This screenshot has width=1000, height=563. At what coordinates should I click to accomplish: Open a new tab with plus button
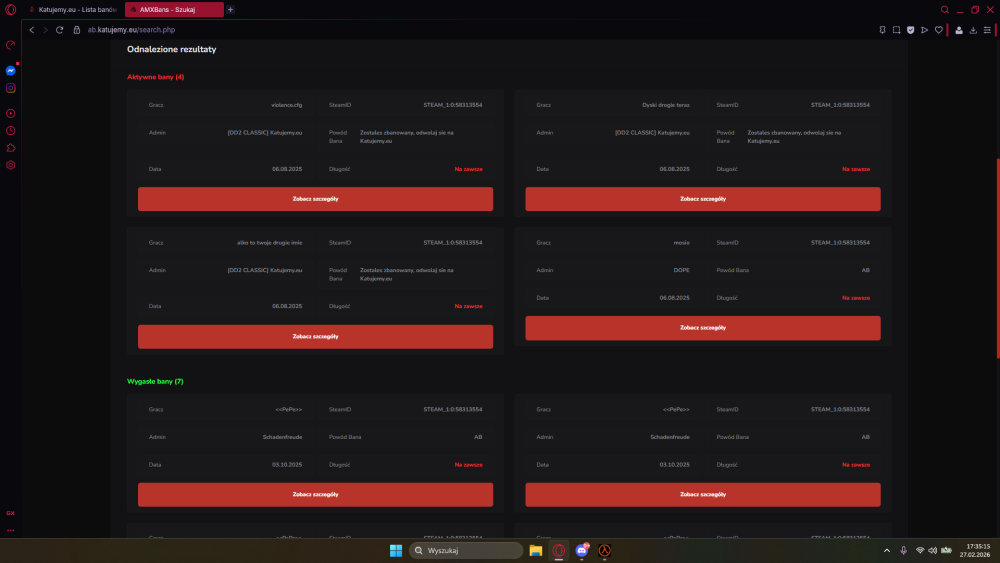click(x=230, y=10)
